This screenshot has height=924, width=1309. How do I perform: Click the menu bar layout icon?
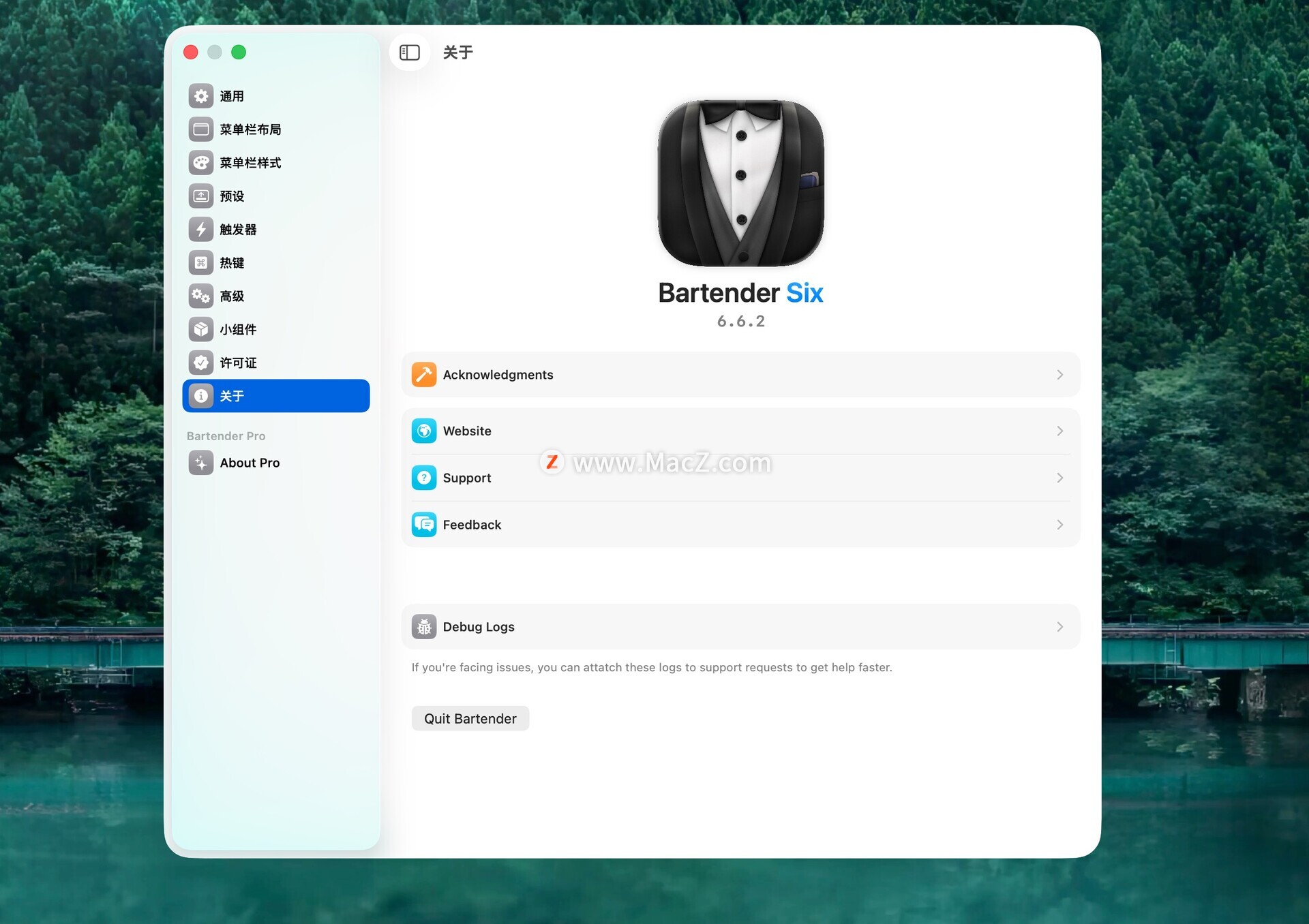pyautogui.click(x=200, y=129)
